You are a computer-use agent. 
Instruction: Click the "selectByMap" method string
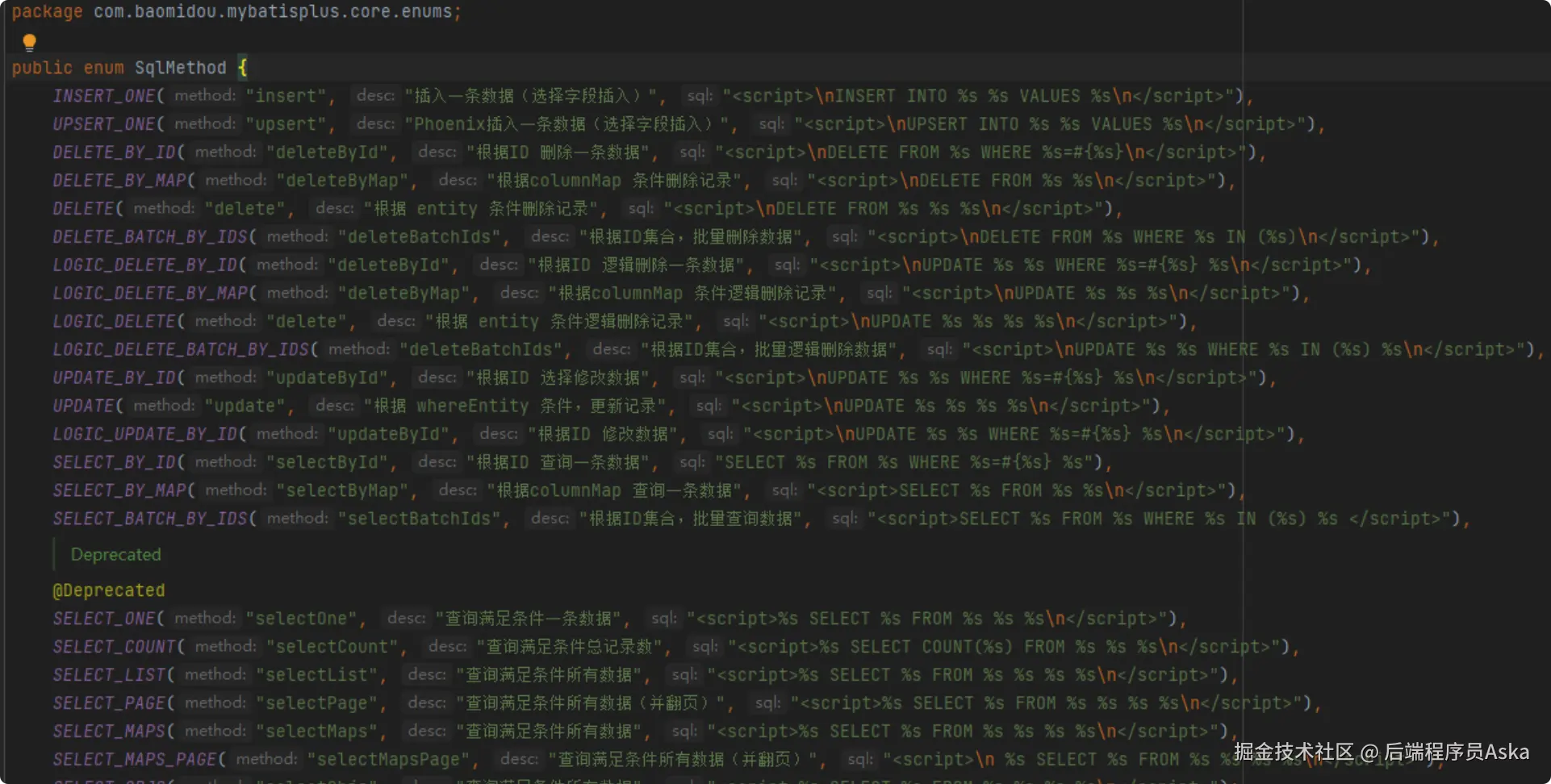tap(343, 491)
